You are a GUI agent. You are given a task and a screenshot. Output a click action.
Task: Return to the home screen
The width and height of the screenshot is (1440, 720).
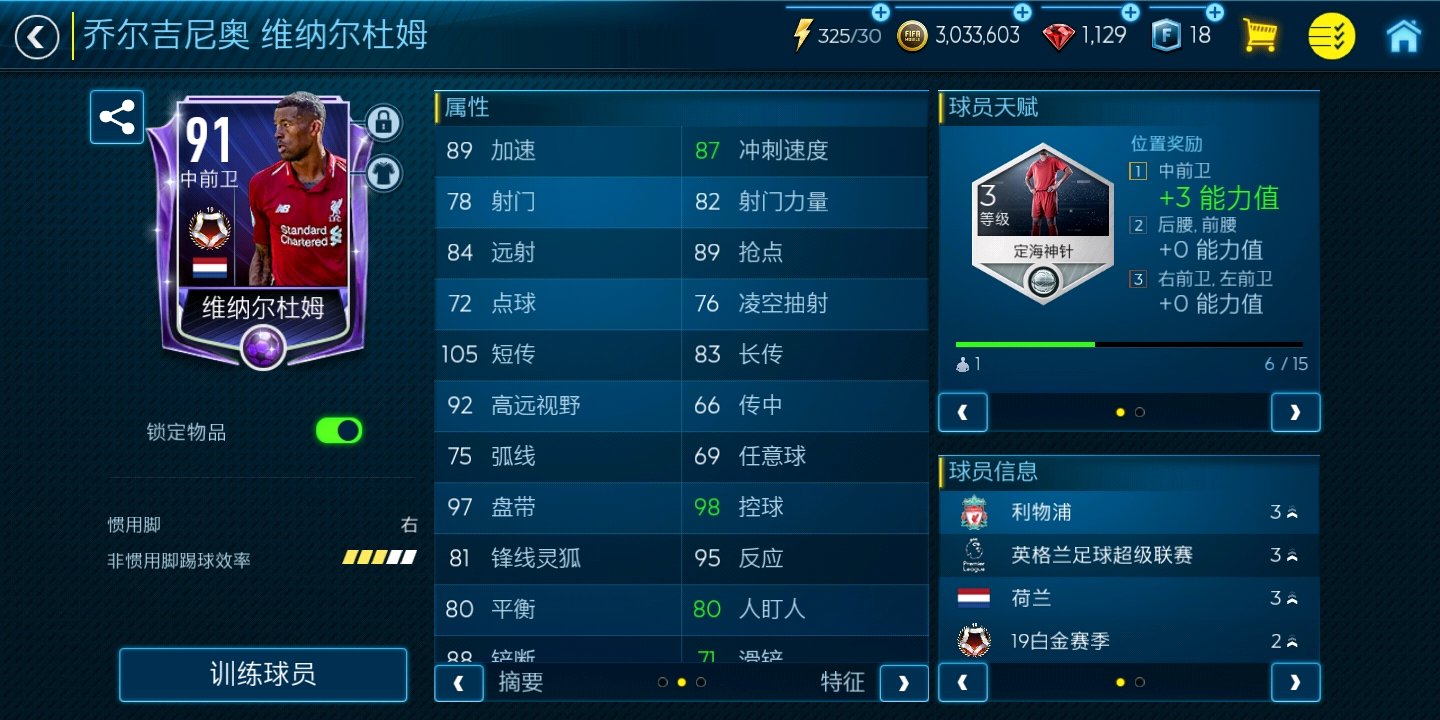1404,36
